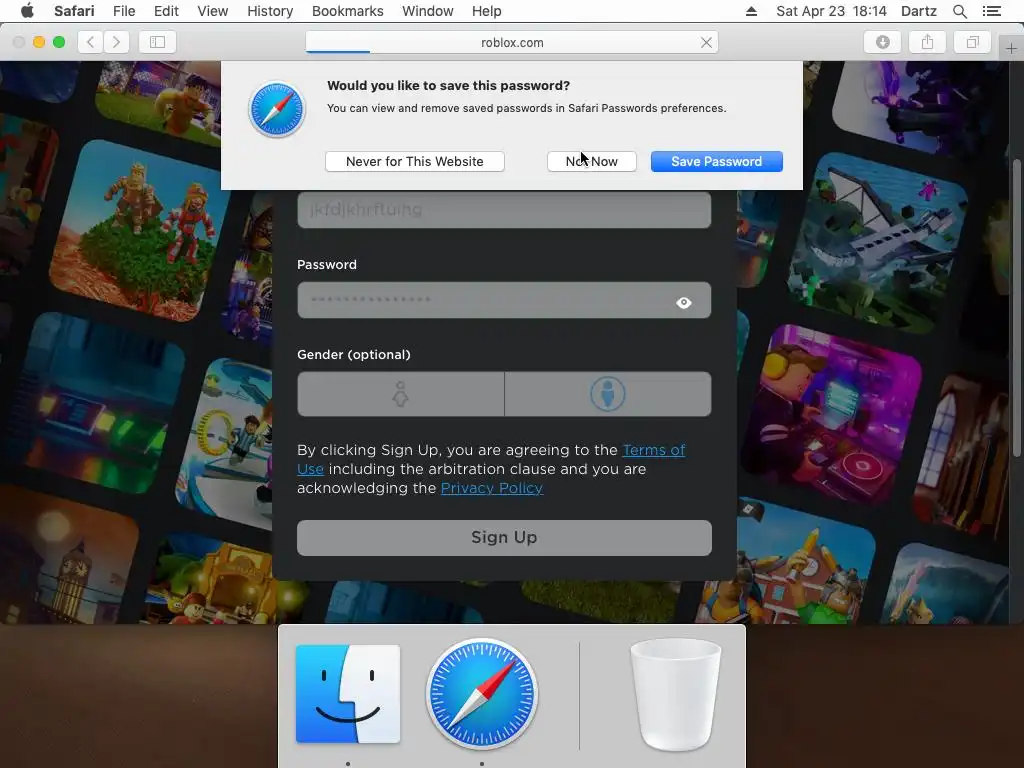This screenshot has width=1024, height=768.
Task: Choose Never for This Website
Action: point(415,161)
